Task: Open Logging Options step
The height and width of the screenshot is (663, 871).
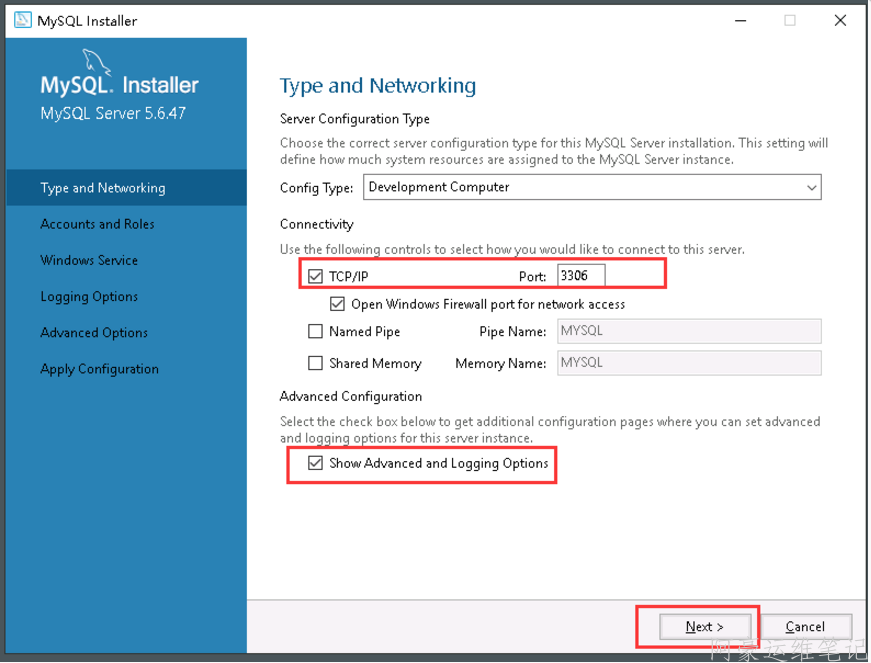Action: (x=89, y=296)
